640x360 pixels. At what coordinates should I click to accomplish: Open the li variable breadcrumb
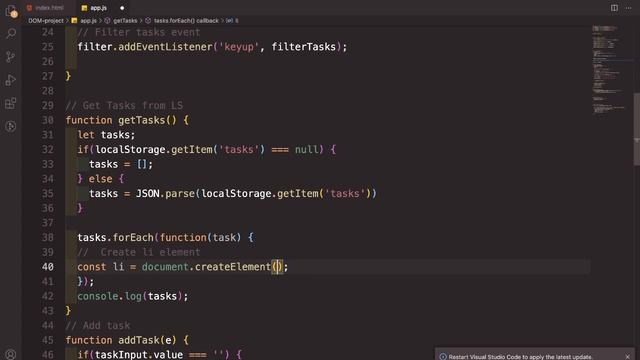(x=233, y=20)
